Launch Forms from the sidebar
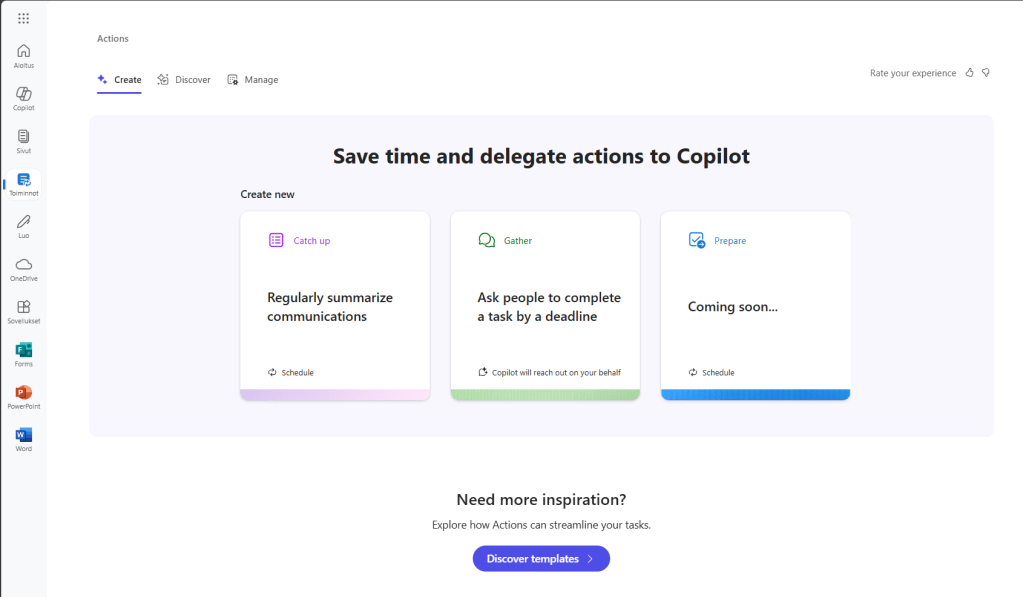The width and height of the screenshot is (1023, 597). [24, 353]
